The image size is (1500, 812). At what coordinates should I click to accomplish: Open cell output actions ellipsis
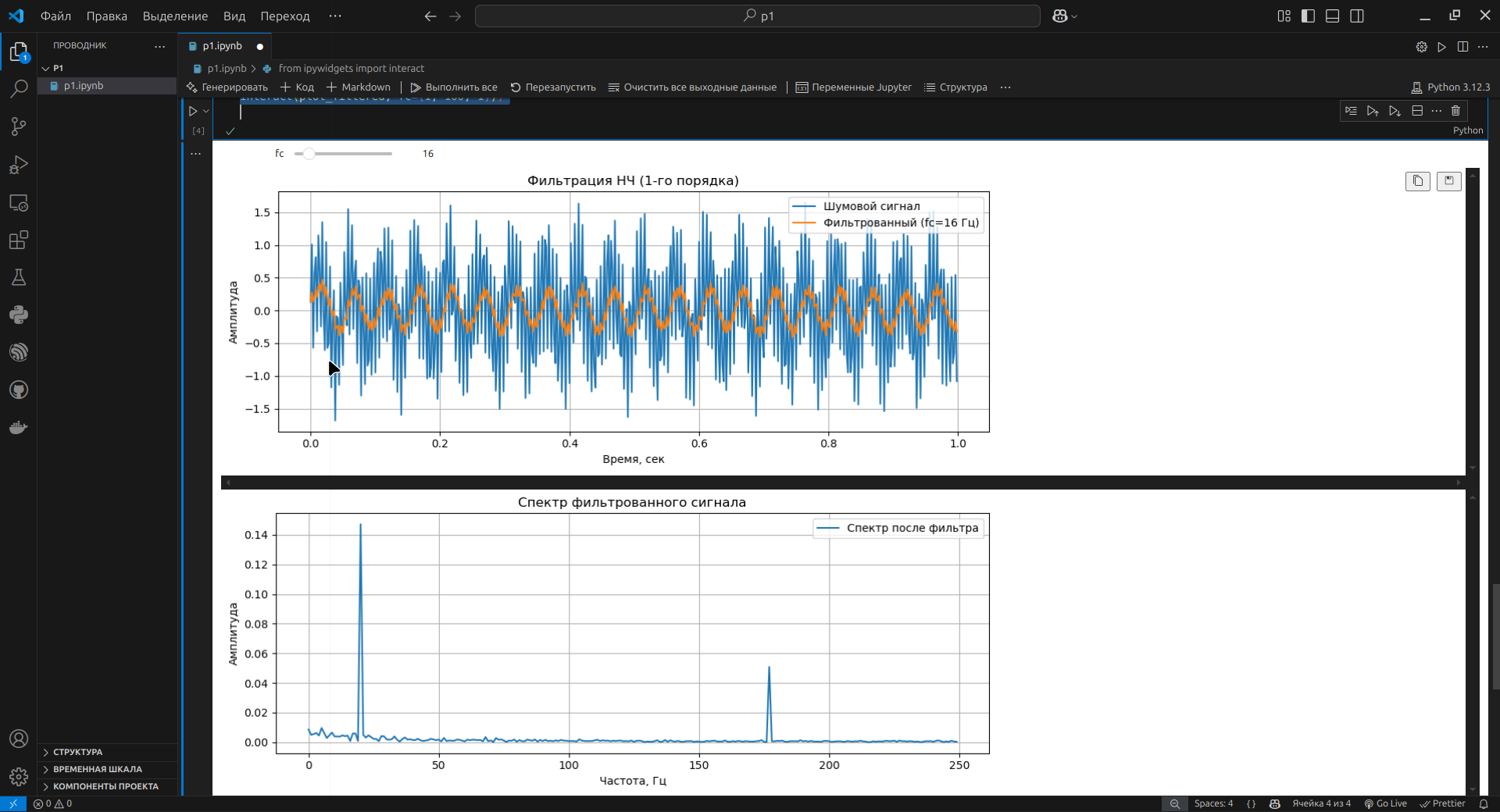pos(196,154)
